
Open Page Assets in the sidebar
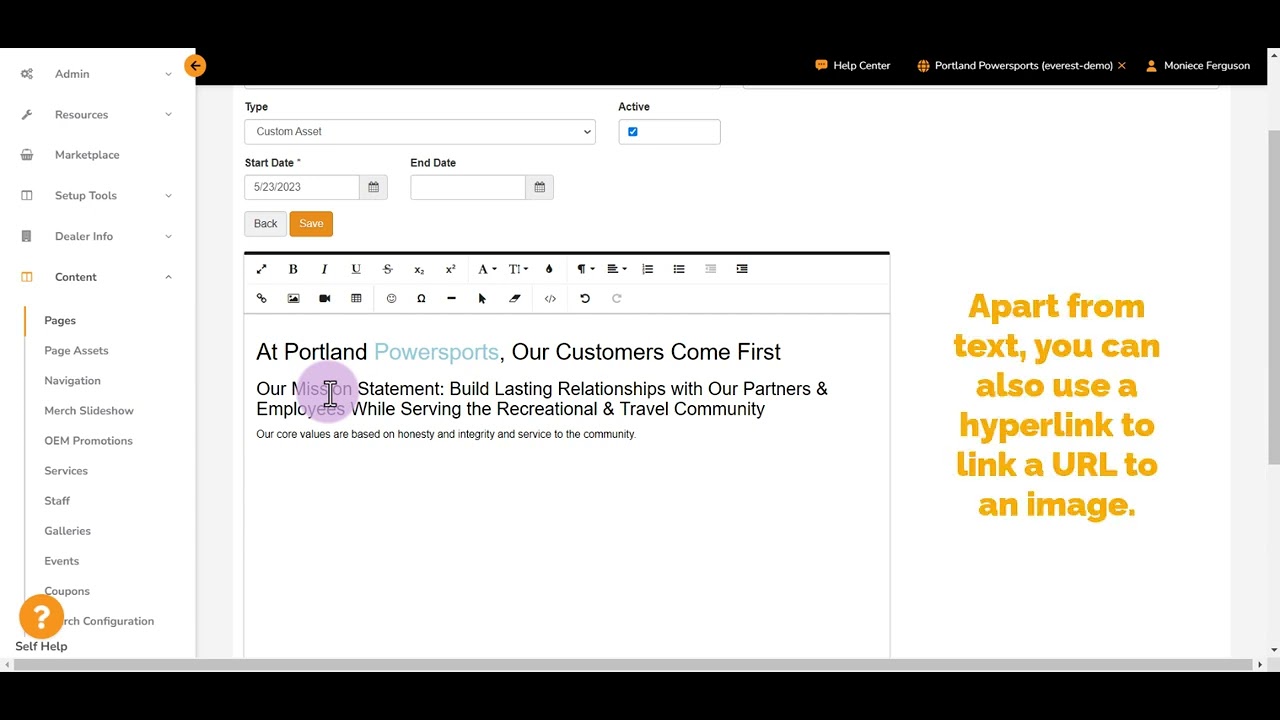click(76, 351)
